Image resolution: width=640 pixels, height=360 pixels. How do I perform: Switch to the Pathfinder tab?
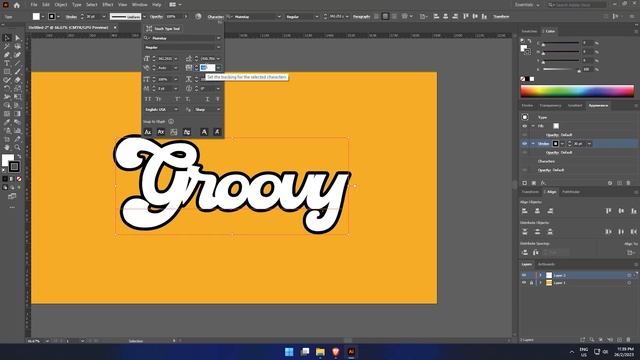(x=571, y=192)
